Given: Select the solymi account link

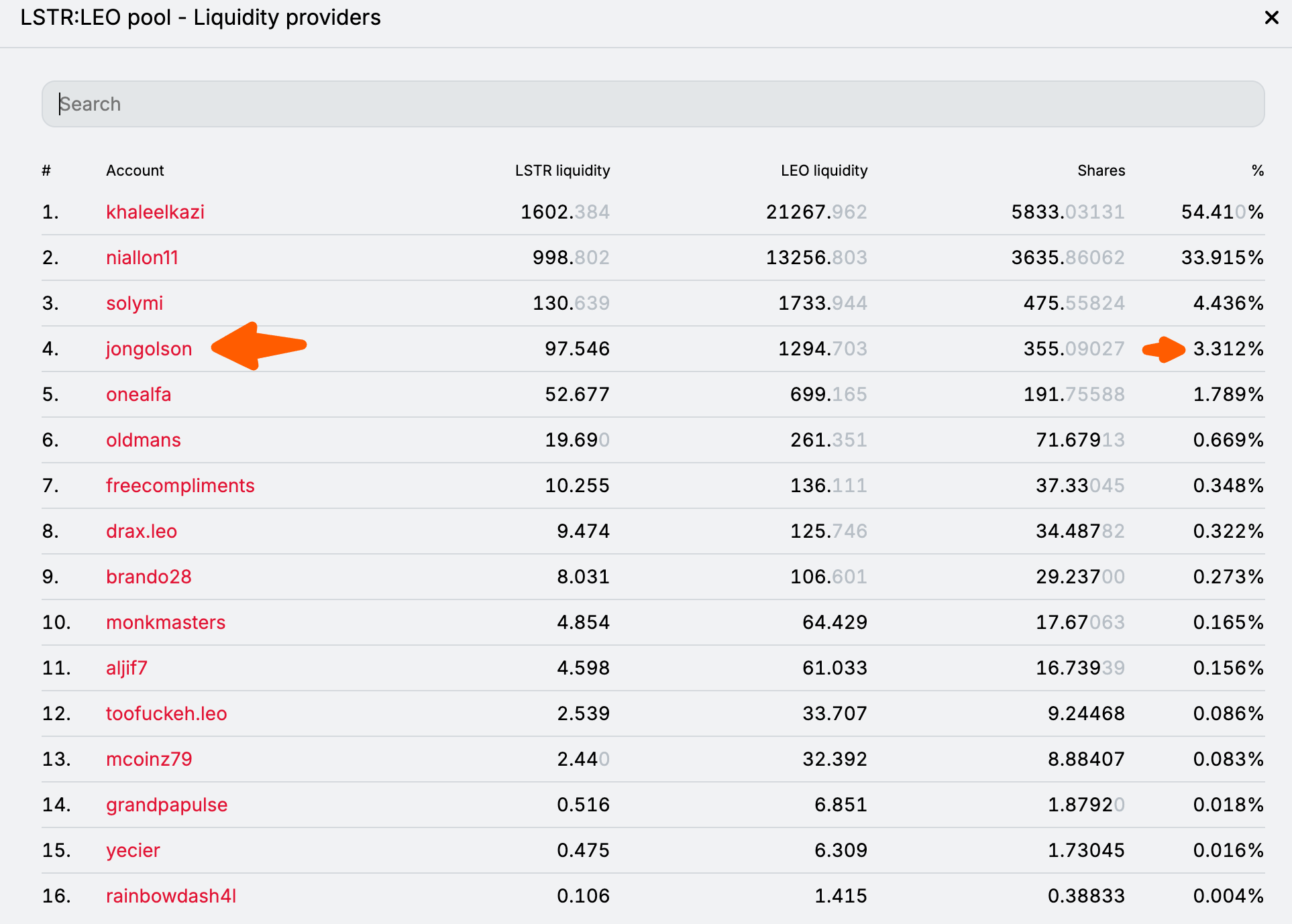Looking at the screenshot, I should pyautogui.click(x=134, y=303).
